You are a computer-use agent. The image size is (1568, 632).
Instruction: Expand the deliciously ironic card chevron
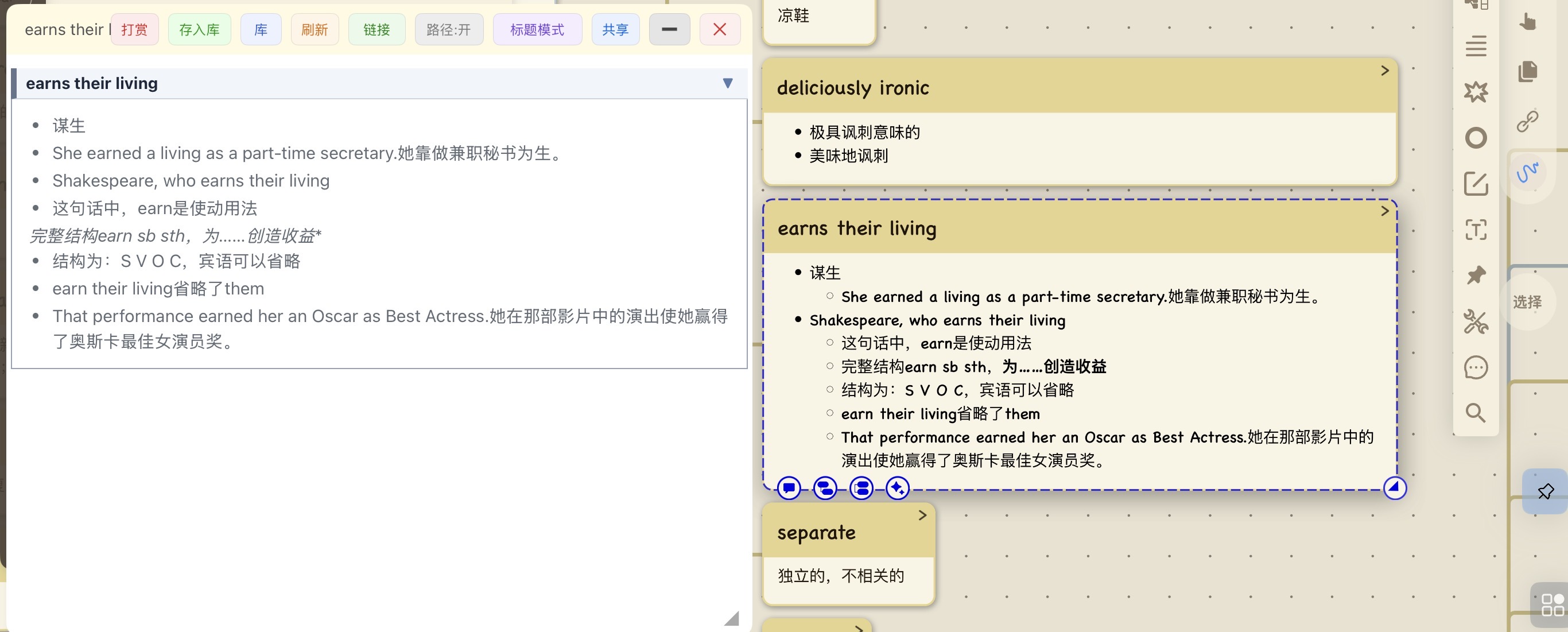click(x=1384, y=71)
